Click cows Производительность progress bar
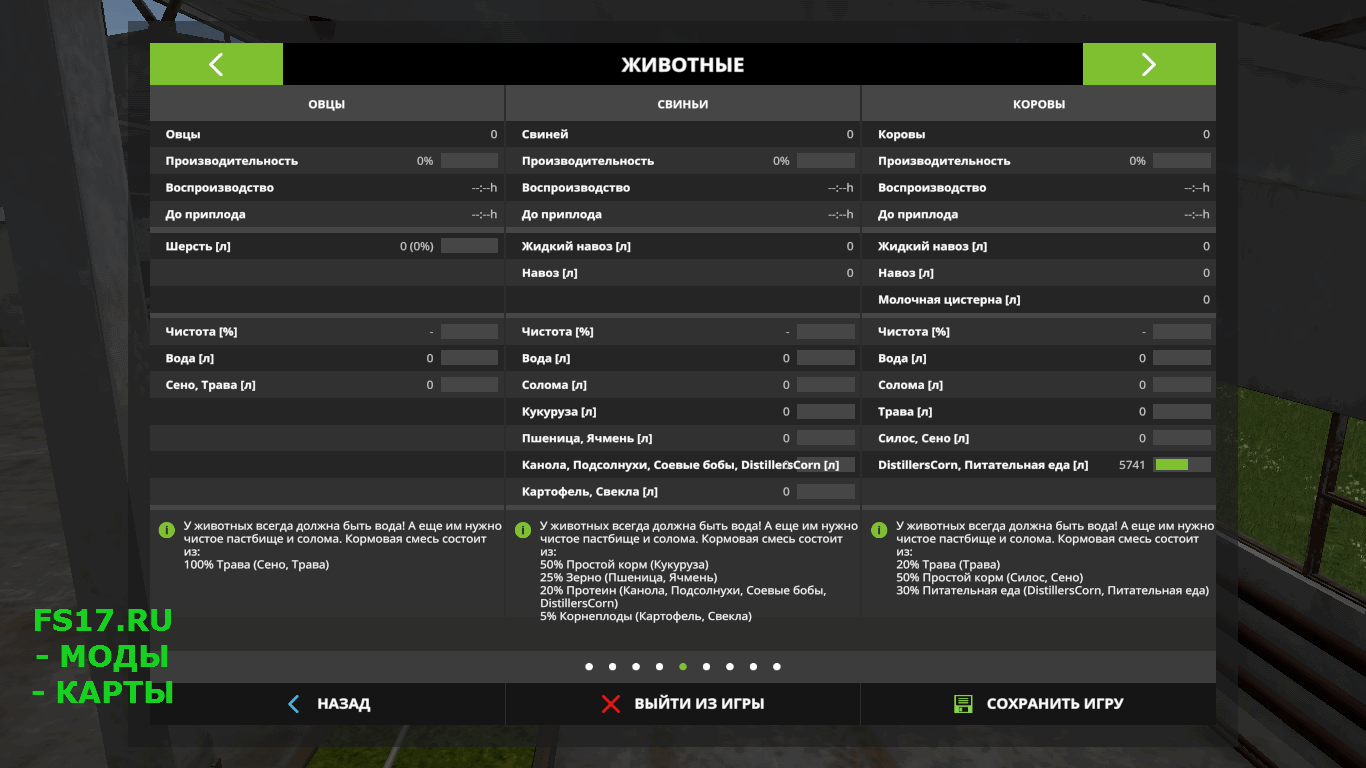Viewport: 1366px width, 768px height. click(1182, 161)
